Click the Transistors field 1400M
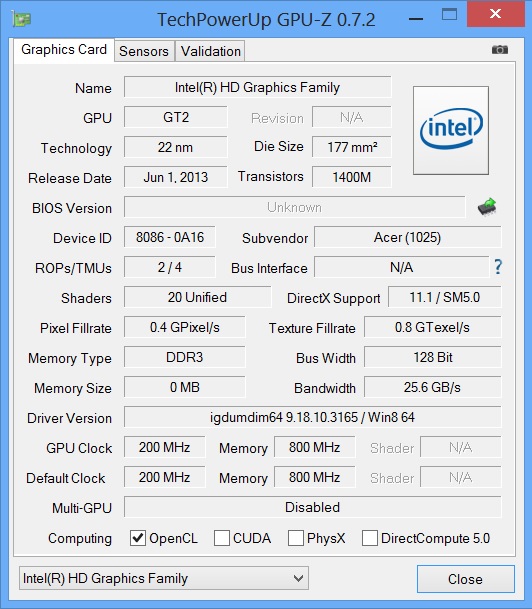Screen dimensions: 532x609 [x=352, y=177]
